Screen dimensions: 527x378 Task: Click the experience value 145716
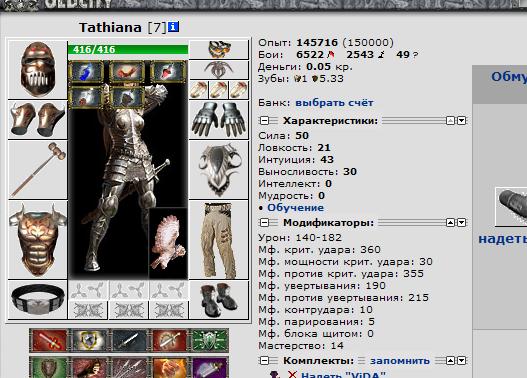tap(317, 43)
